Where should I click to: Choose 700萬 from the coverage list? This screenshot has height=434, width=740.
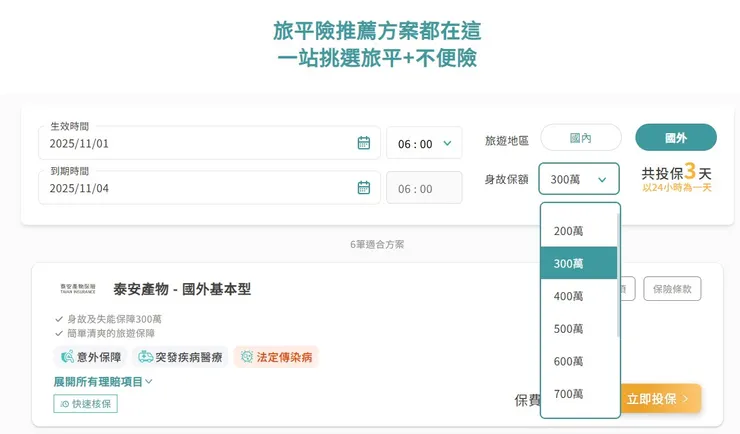pyautogui.click(x=579, y=393)
